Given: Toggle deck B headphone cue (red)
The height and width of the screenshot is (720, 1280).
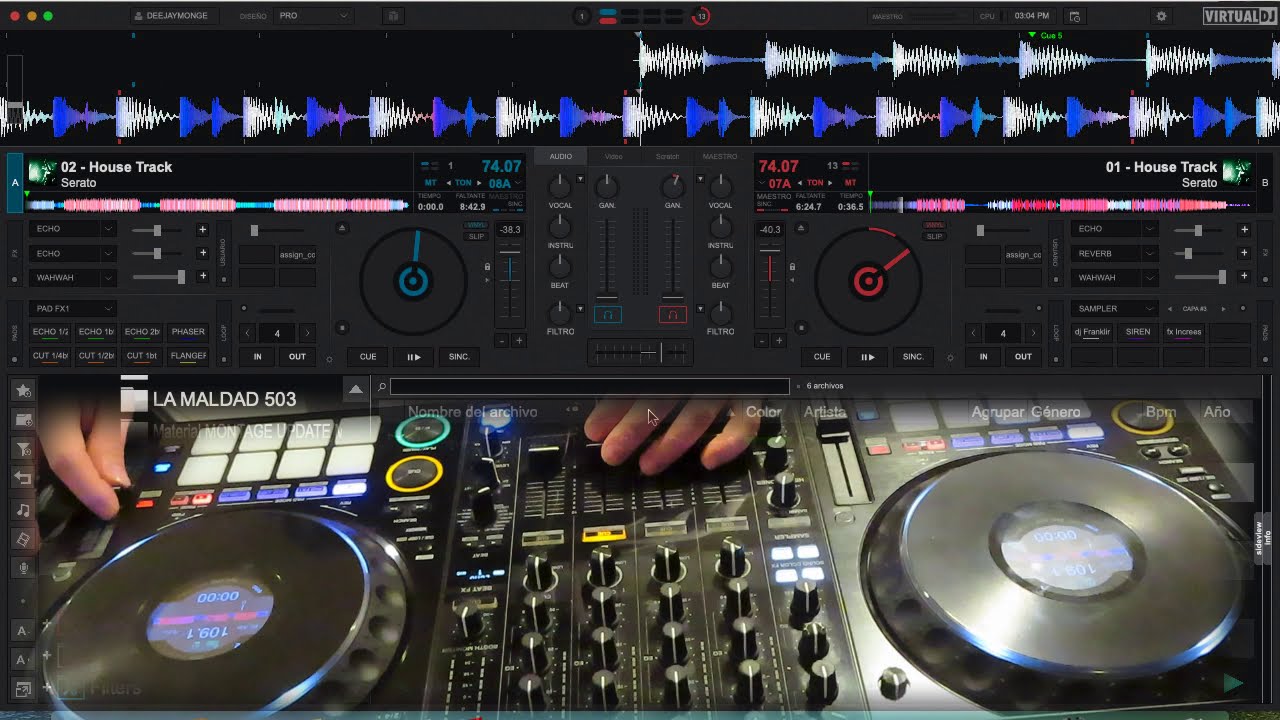Looking at the screenshot, I should pos(672,315).
